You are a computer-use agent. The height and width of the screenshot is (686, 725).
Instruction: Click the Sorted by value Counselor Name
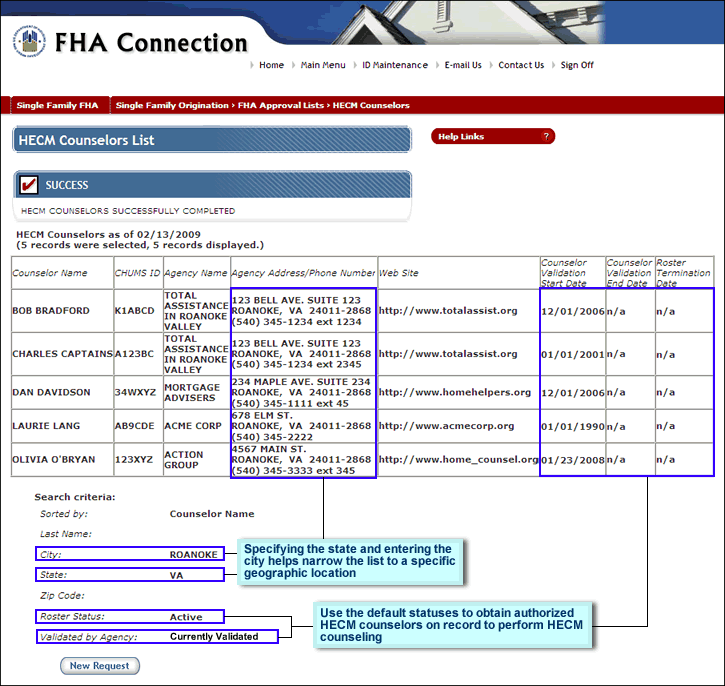click(x=212, y=514)
